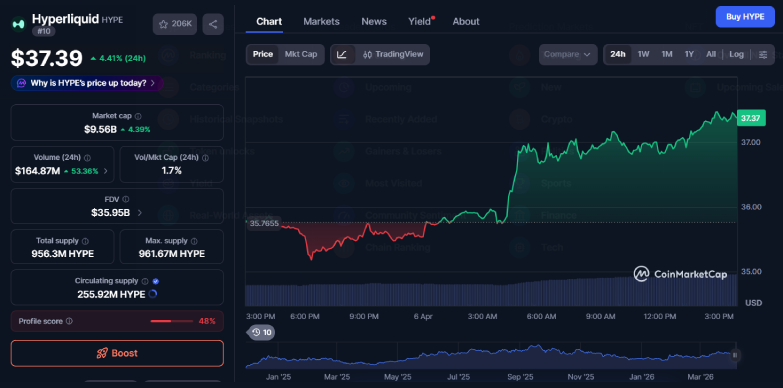Click the Hyperliquid logo icon
Viewport: 783px width, 388px height.
coord(19,23)
